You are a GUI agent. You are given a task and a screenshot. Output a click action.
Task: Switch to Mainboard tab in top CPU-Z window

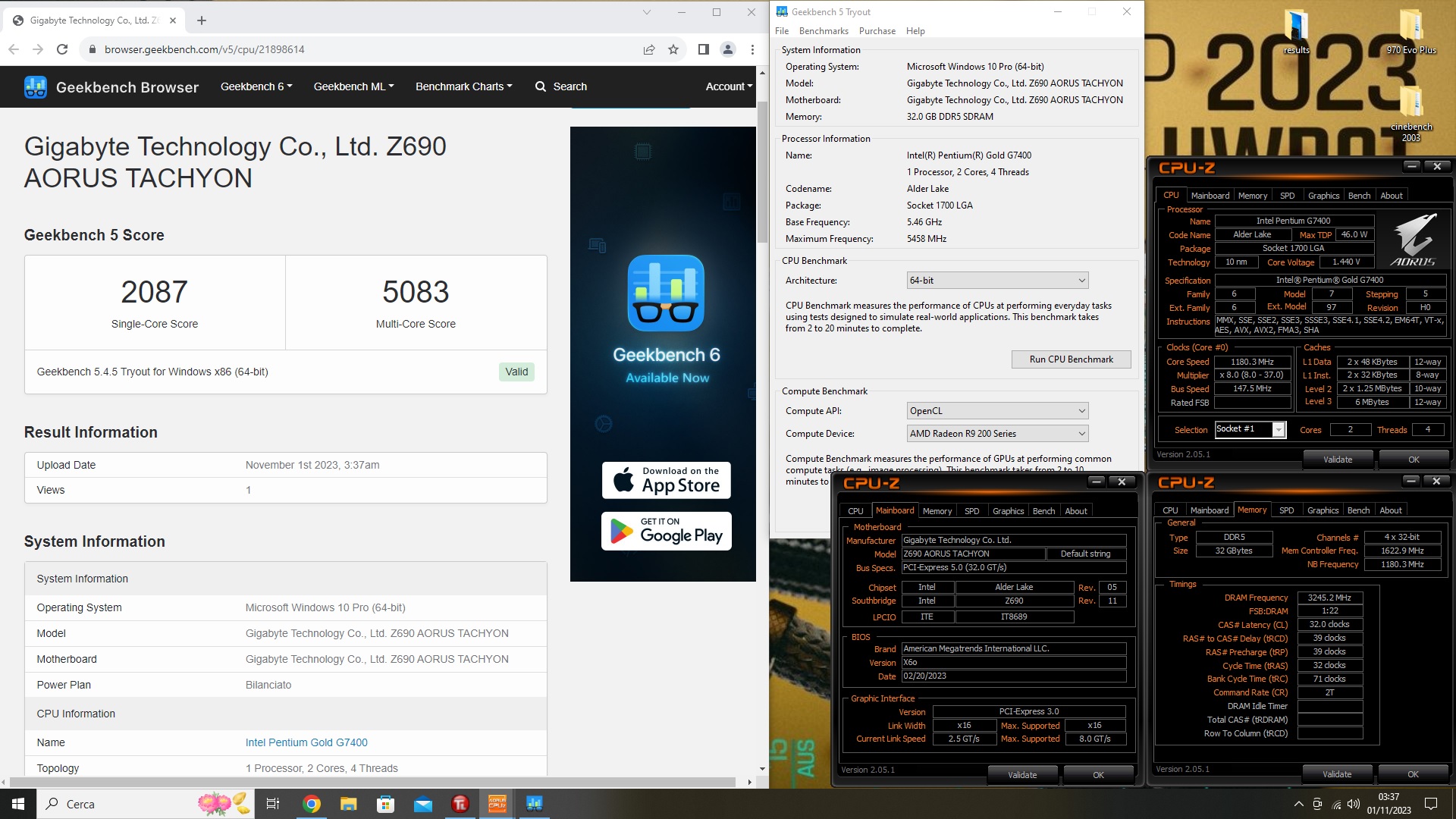click(x=1210, y=196)
